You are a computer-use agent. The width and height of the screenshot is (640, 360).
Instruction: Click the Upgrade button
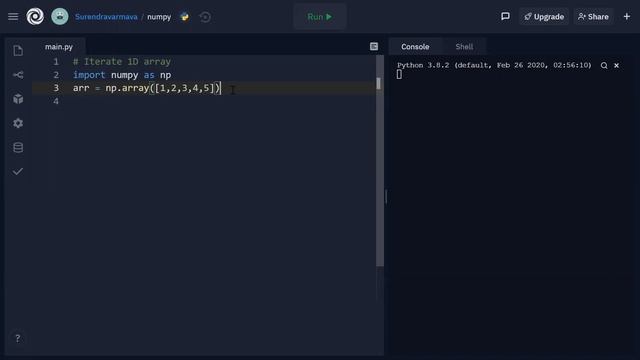pyautogui.click(x=544, y=17)
